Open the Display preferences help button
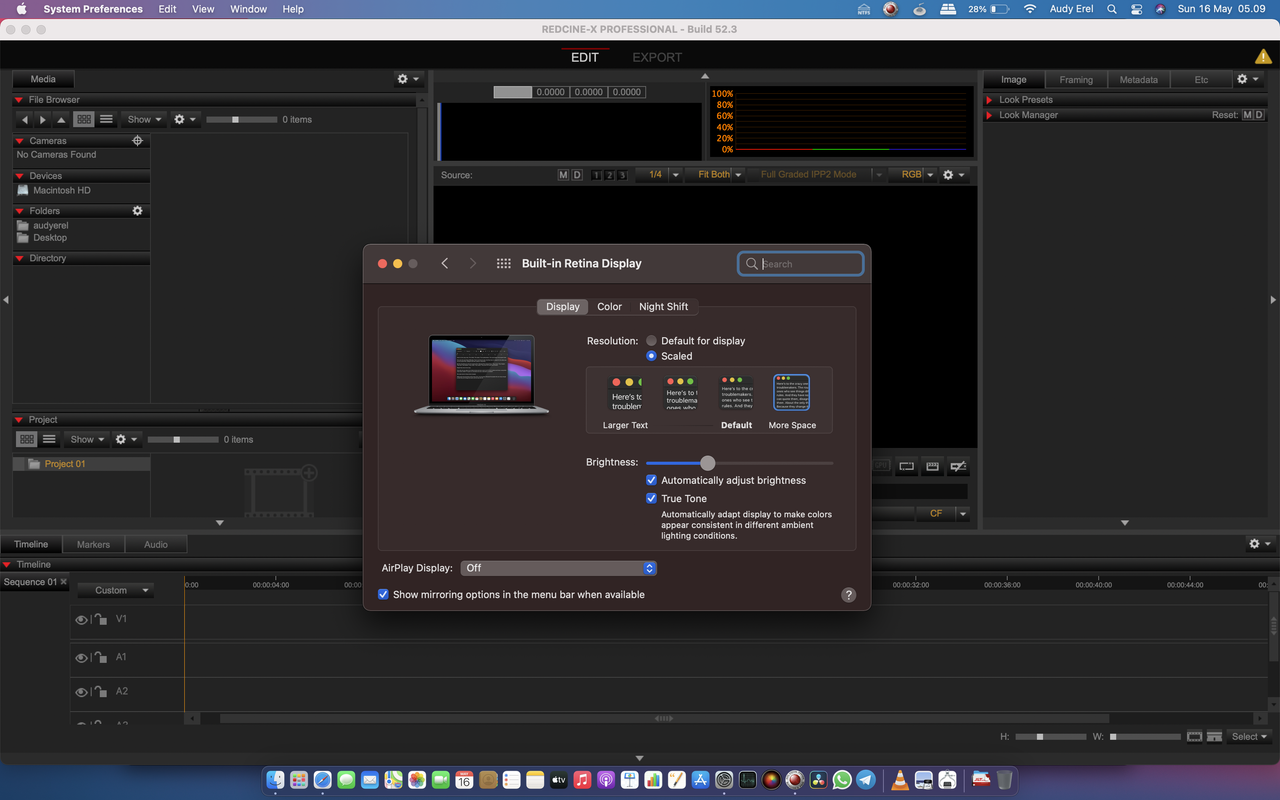This screenshot has height=800, width=1280. (x=848, y=595)
